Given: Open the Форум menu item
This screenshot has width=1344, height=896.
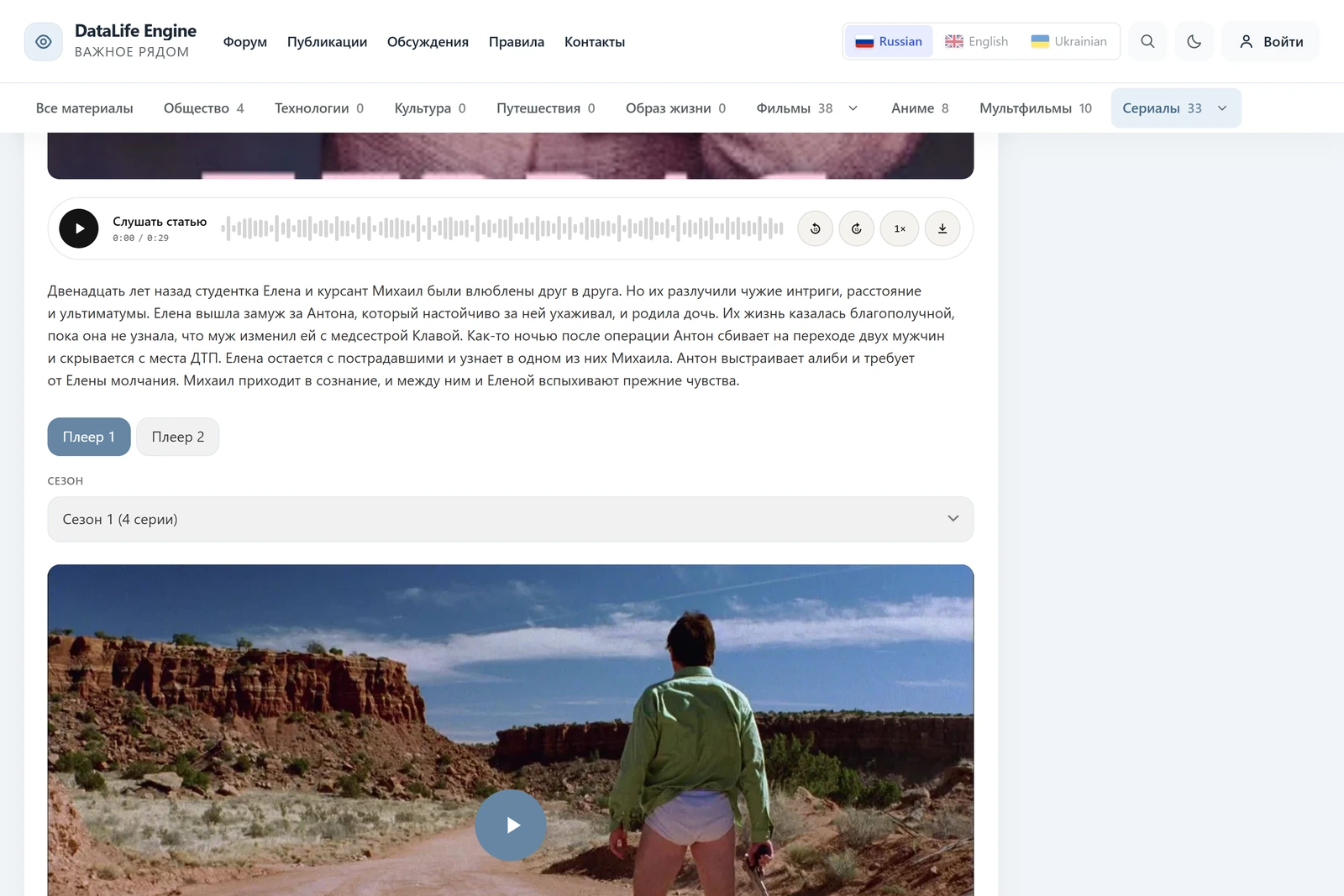Looking at the screenshot, I should click(x=245, y=42).
